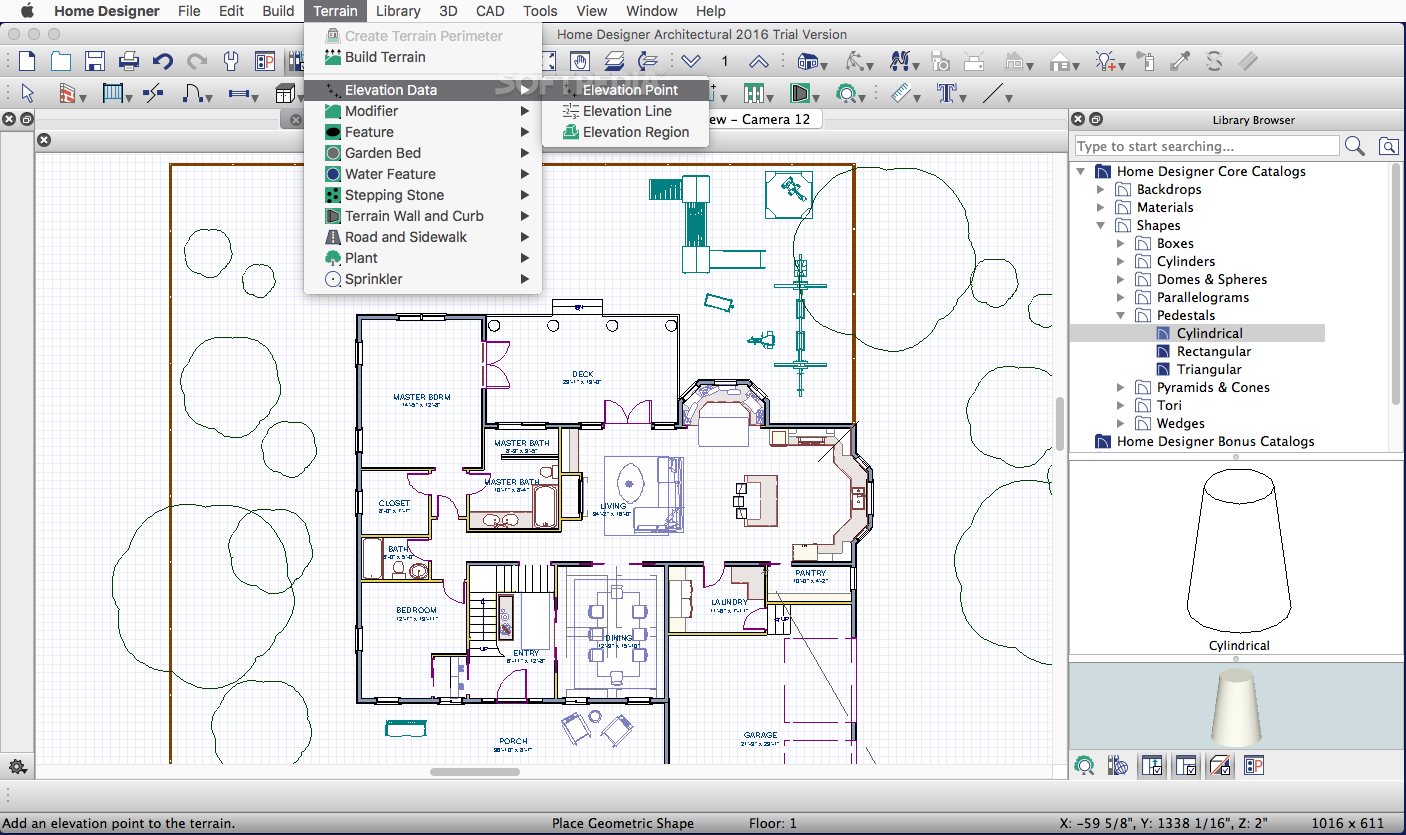
Task: Click the Library Browser preferences P icon
Action: click(1253, 766)
